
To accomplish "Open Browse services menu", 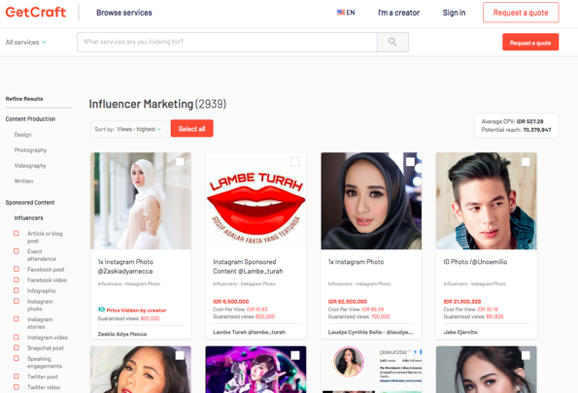I will pyautogui.click(x=124, y=13).
